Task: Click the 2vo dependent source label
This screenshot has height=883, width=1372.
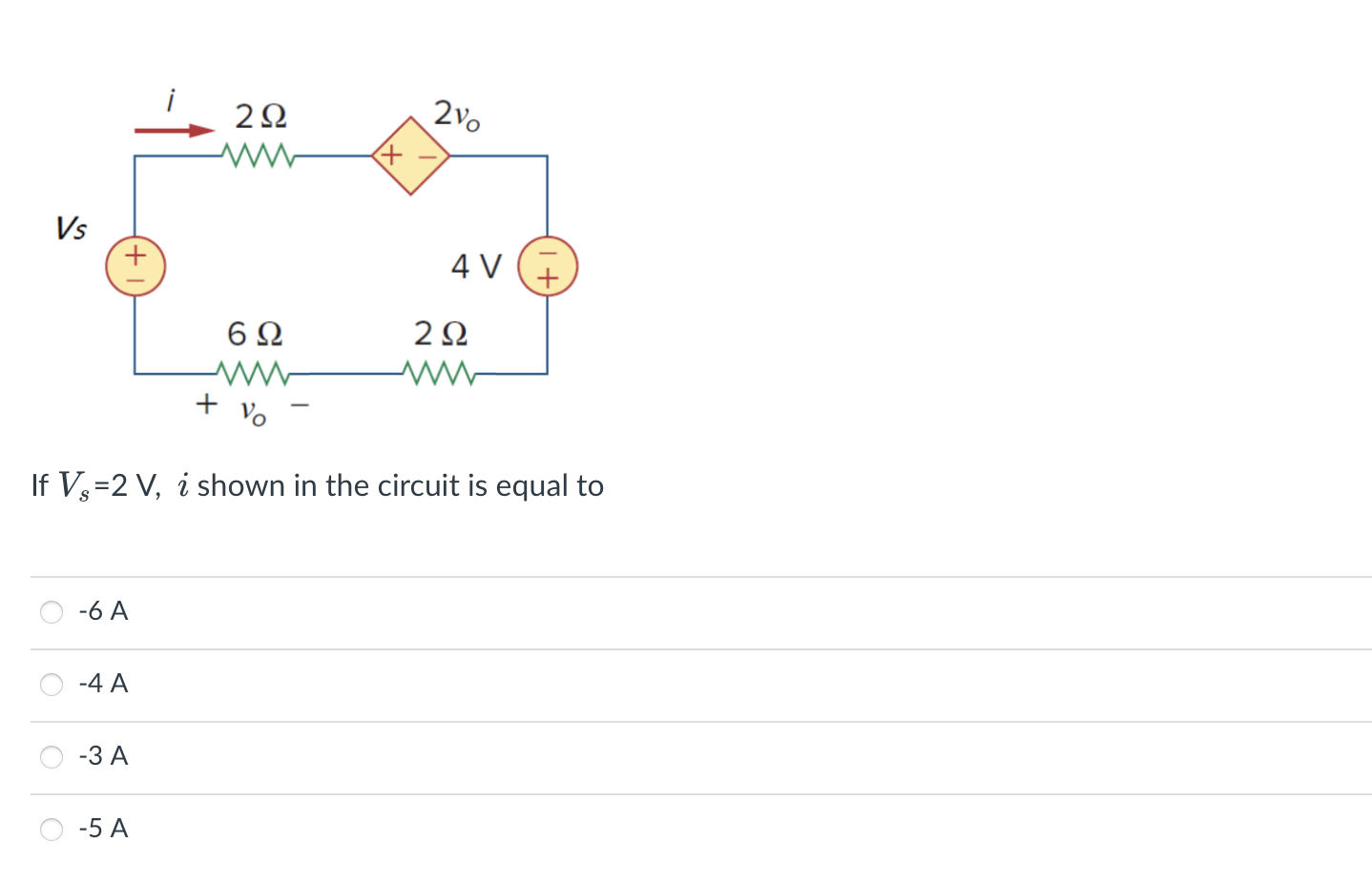Action: [x=457, y=113]
